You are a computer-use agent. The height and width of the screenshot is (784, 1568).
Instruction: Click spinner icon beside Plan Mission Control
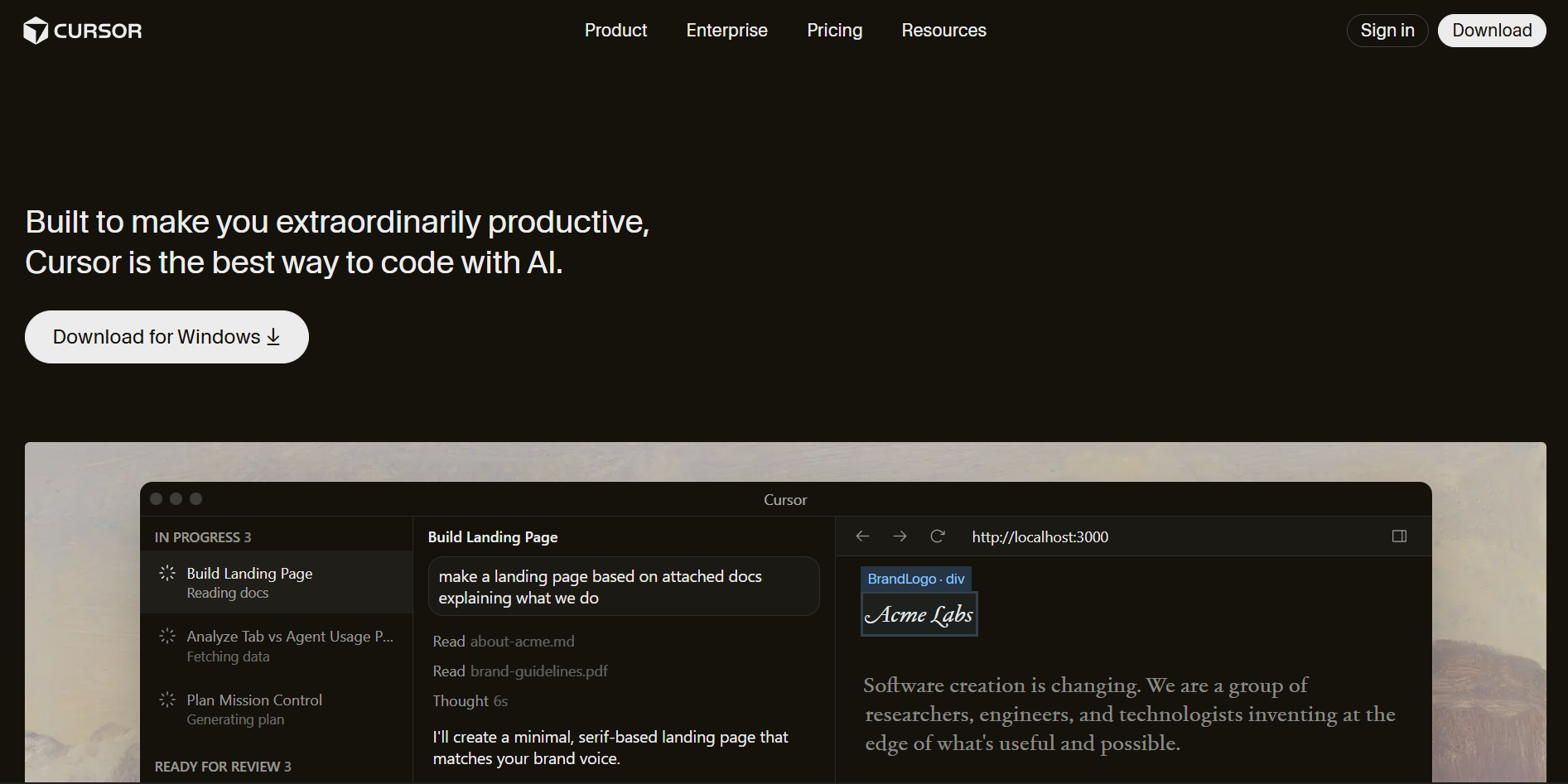(x=167, y=700)
